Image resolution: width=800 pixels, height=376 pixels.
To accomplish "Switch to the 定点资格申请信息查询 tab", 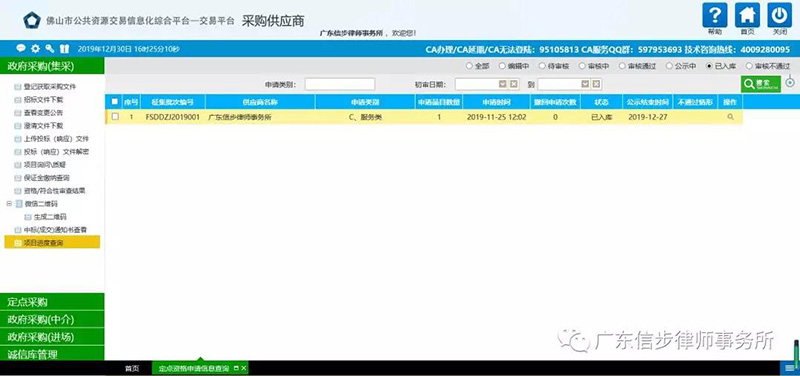I will 194,368.
